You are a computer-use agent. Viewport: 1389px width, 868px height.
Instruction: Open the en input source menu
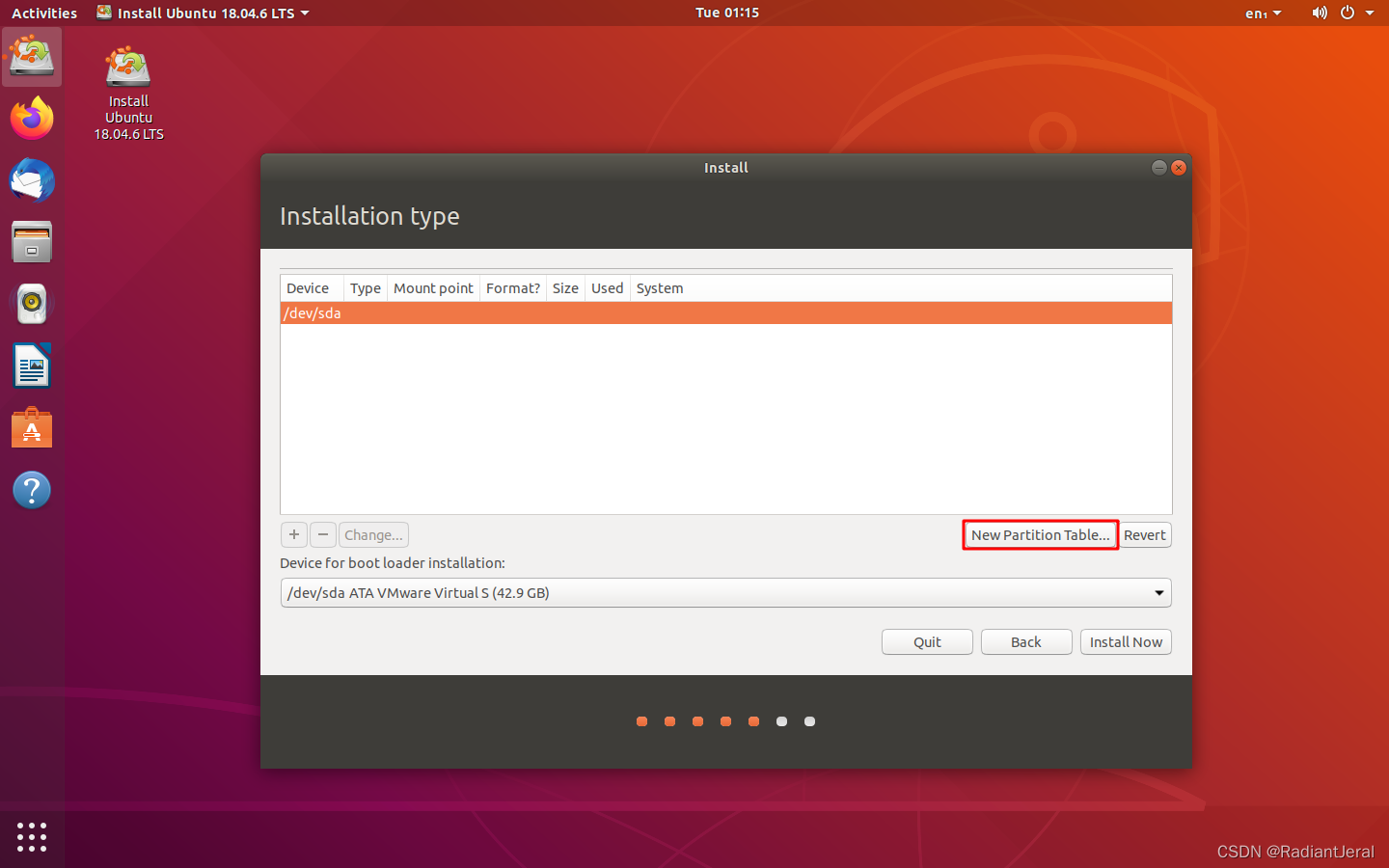(1263, 13)
